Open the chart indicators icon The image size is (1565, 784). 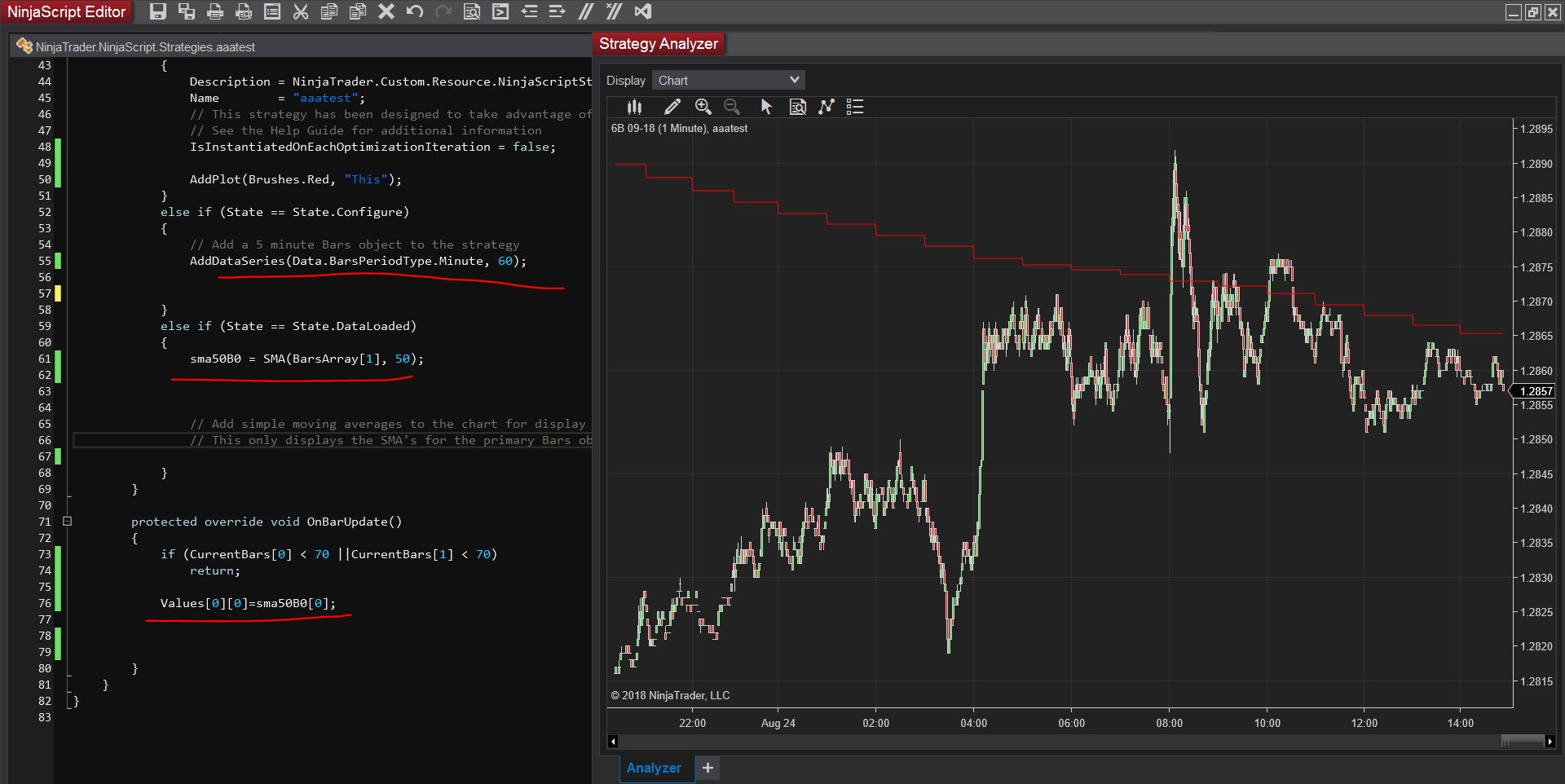coord(827,107)
